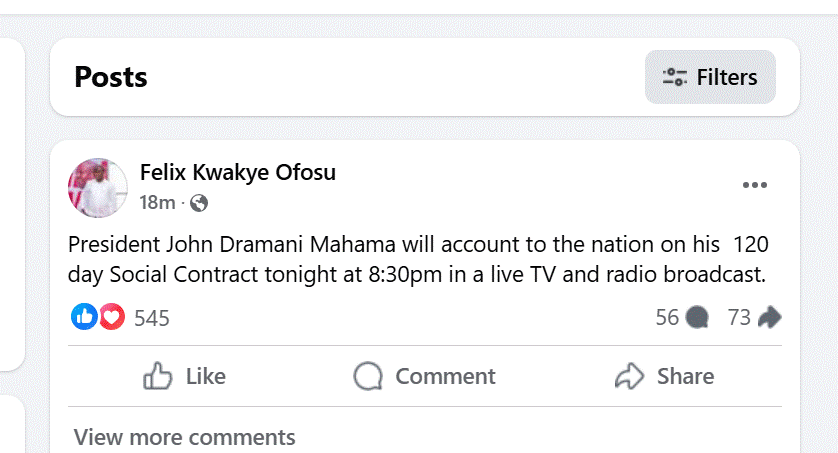Image resolution: width=838 pixels, height=453 pixels.
Task: Click the gray comment bubble beside 56
Action: [x=698, y=318]
